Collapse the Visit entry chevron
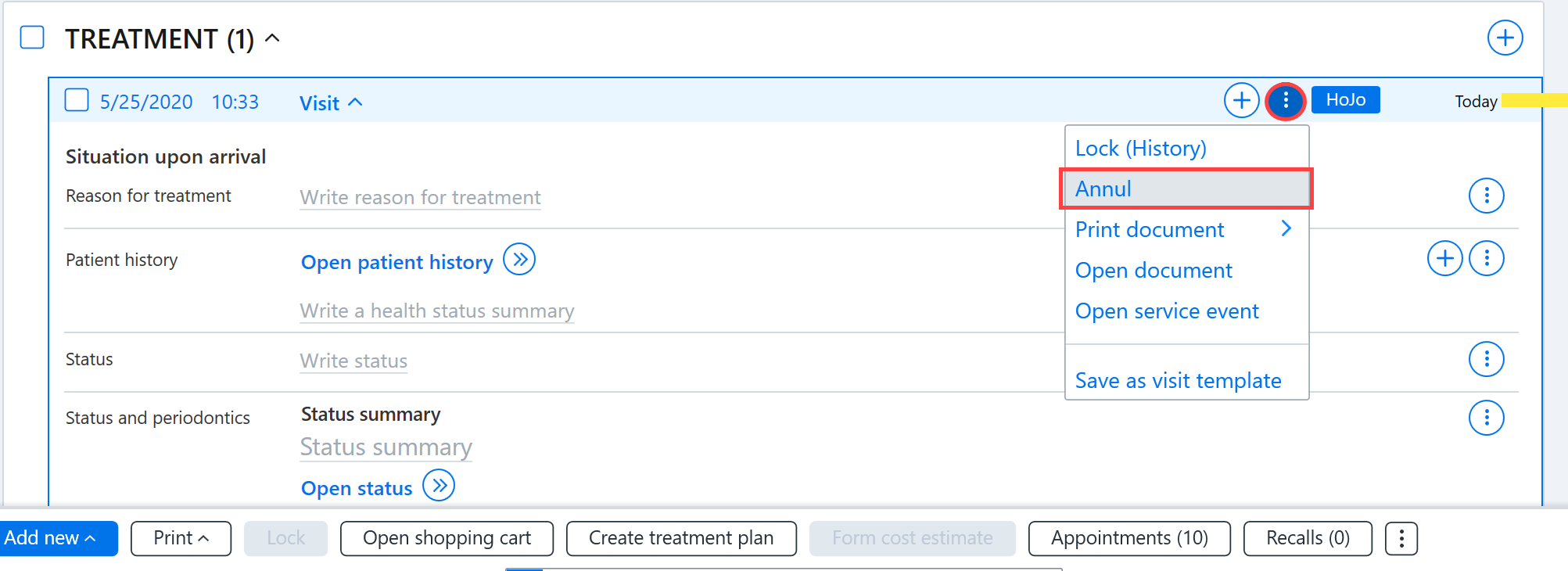Viewport: 1568px width, 571px height. pos(355,102)
